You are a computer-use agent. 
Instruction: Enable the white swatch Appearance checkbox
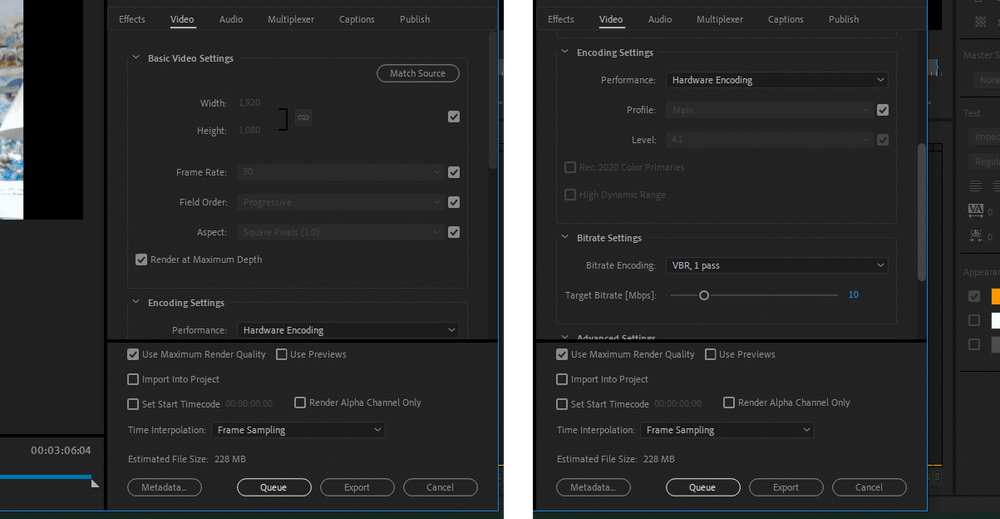click(974, 320)
